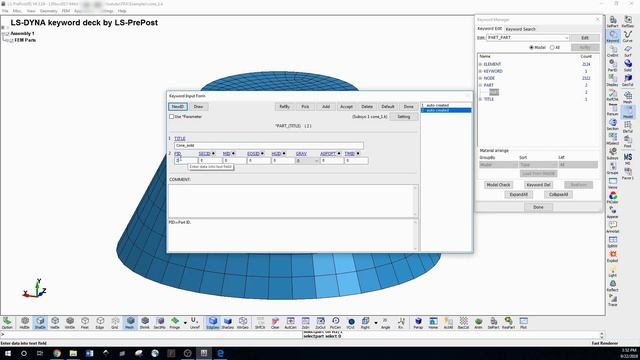The image size is (640, 360).
Task: Click the ZoOut zoom-out icon
Action: tap(320, 322)
